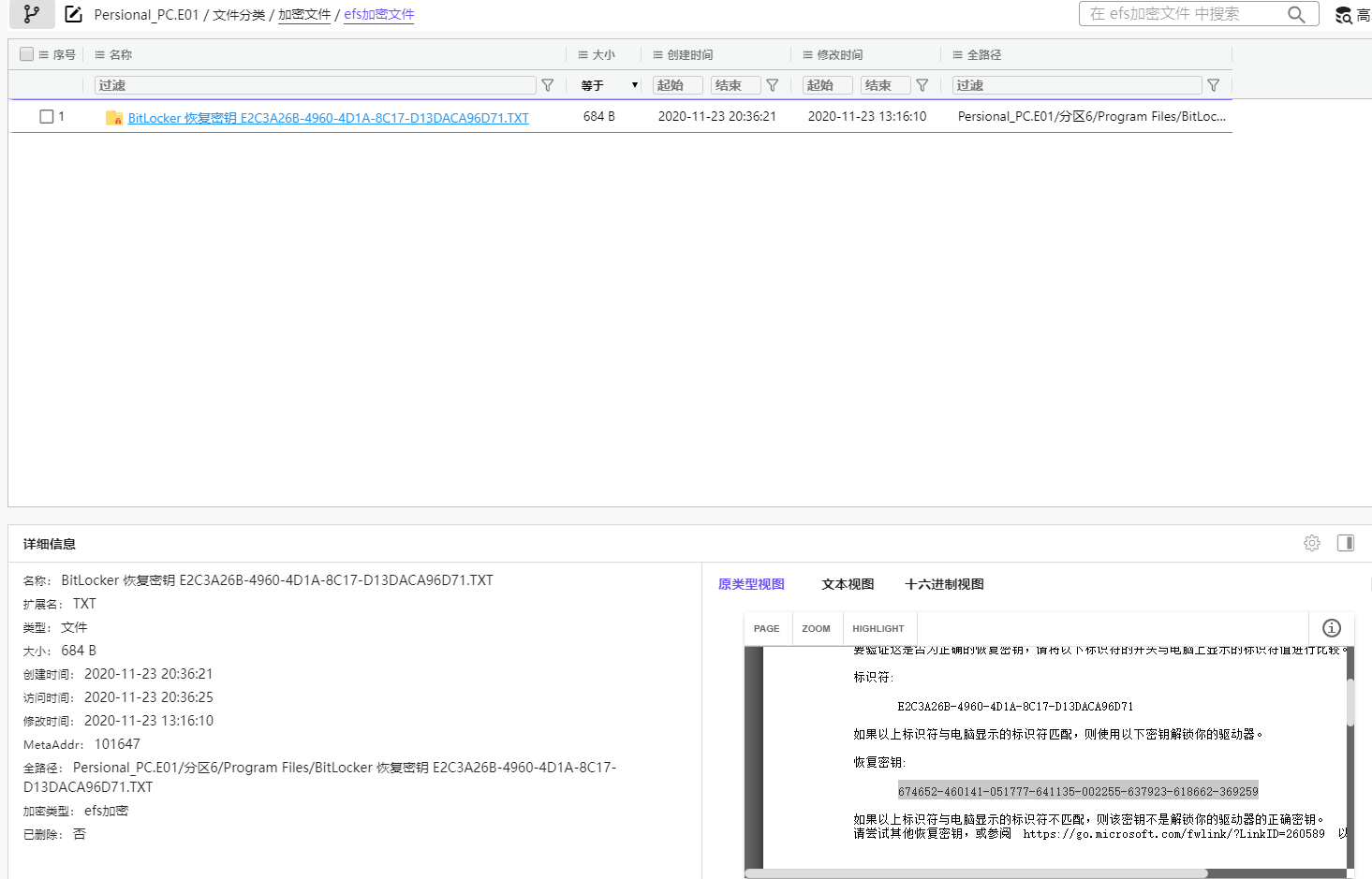The width and height of the screenshot is (1372, 879).
Task: Switch to the 文本视图 tab
Action: click(848, 584)
